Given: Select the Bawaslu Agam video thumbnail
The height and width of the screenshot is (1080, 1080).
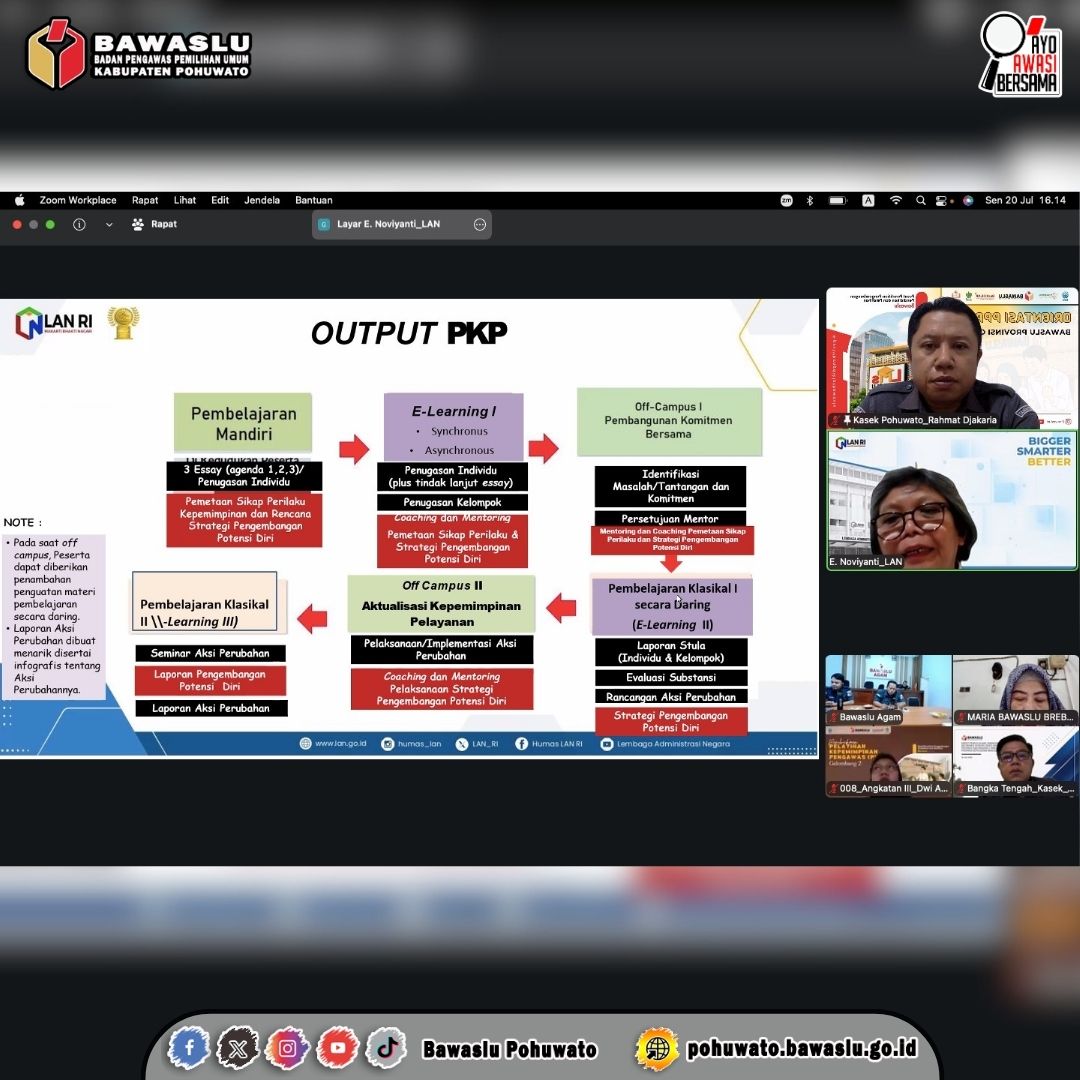Looking at the screenshot, I should (x=889, y=689).
